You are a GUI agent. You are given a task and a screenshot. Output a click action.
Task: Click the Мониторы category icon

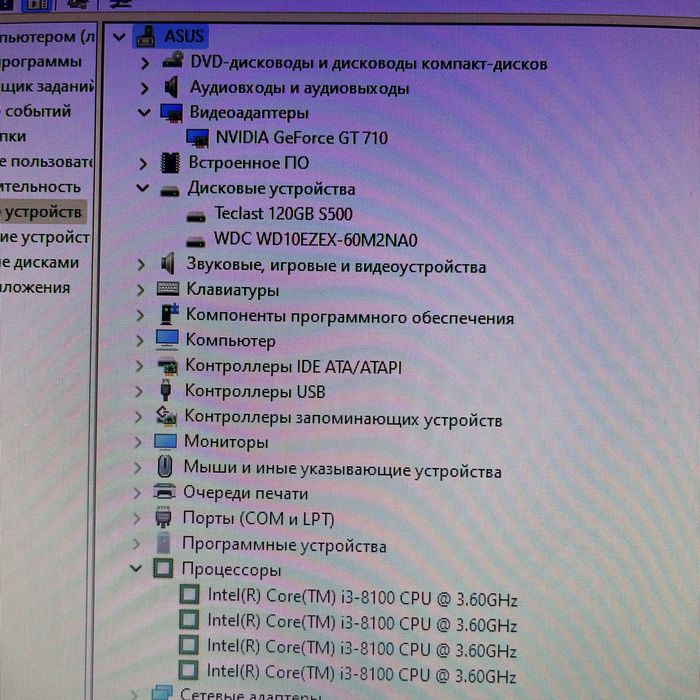pyautogui.click(x=165, y=441)
